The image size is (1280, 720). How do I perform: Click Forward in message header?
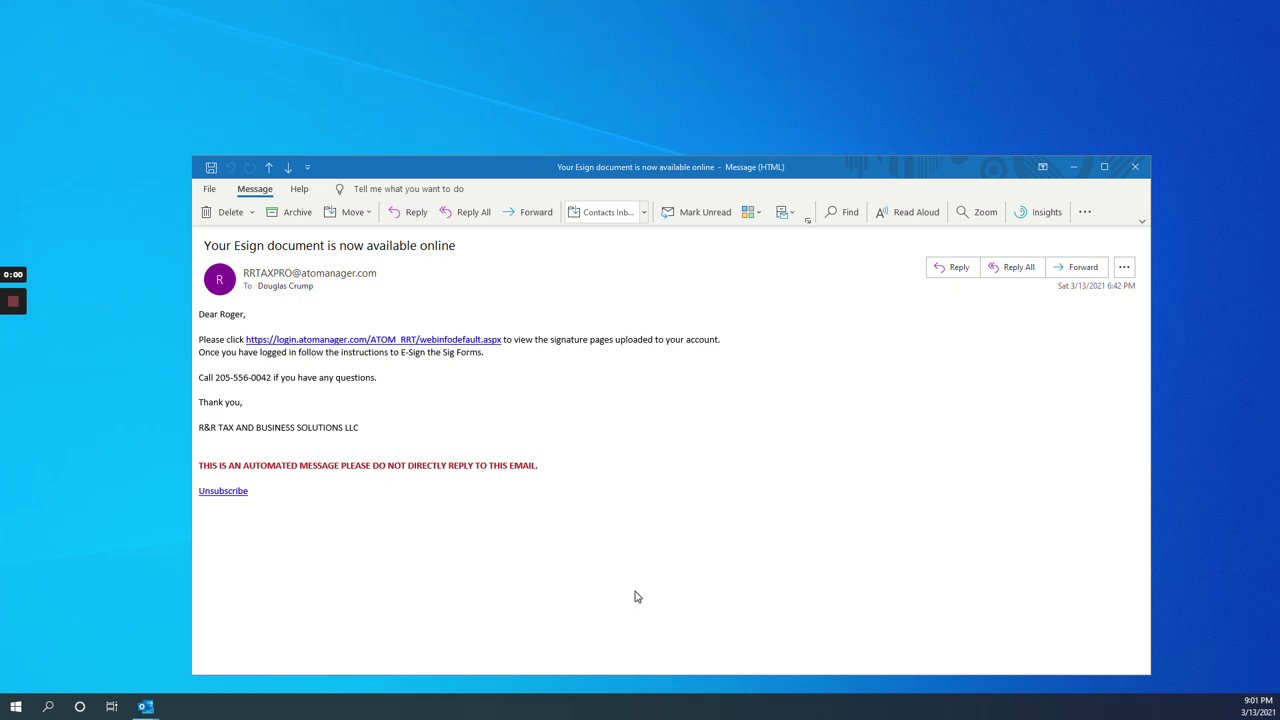click(1075, 267)
